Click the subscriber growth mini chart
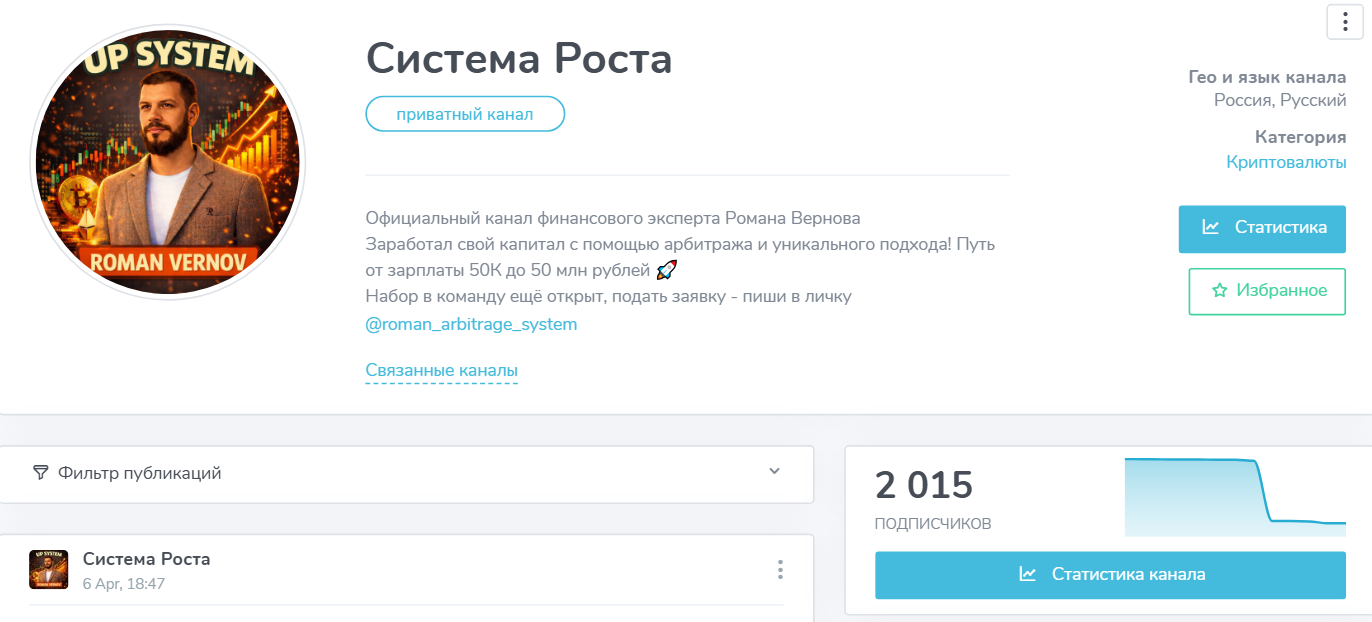The image size is (1372, 622). (1234, 497)
